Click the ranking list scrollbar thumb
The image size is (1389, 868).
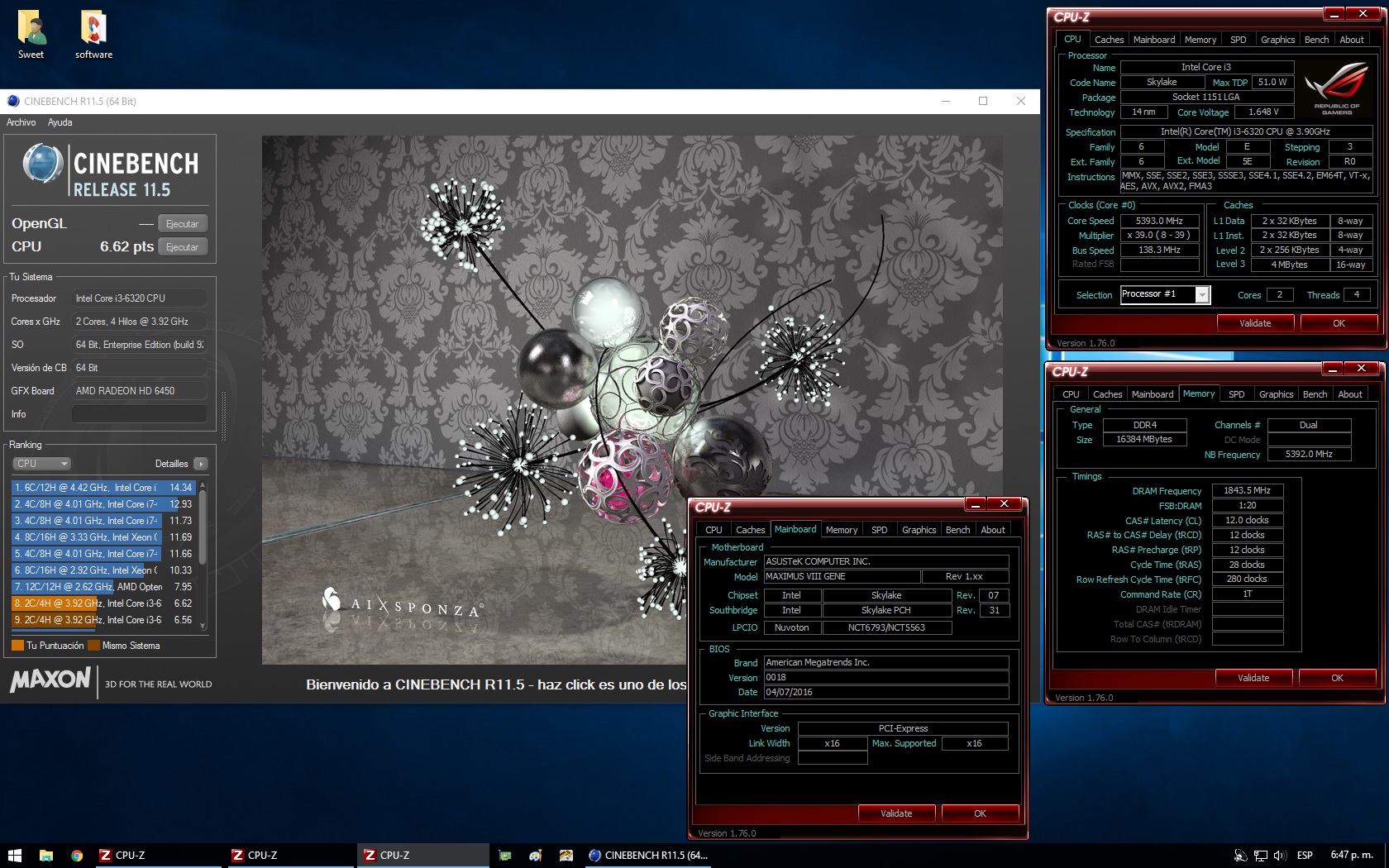[203, 527]
